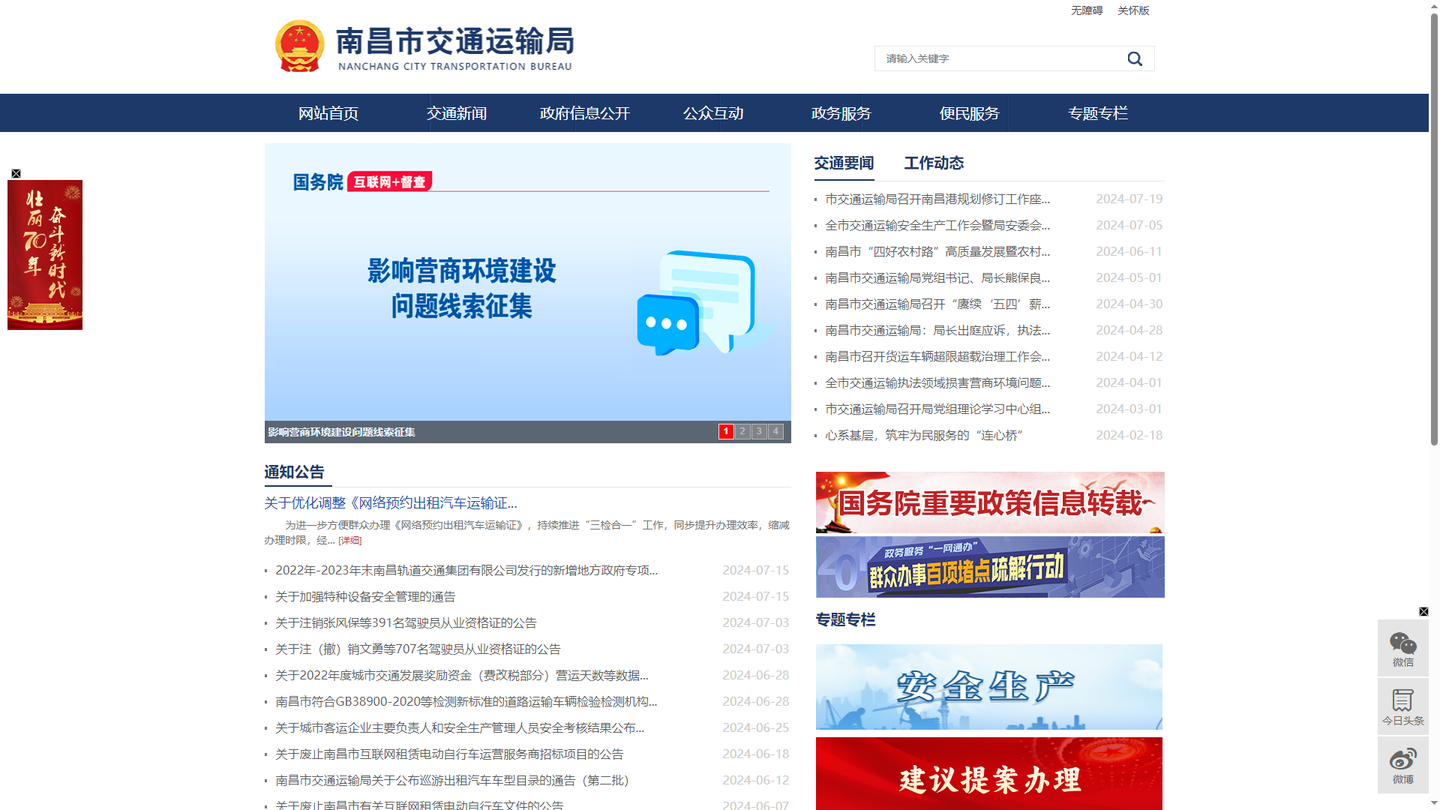This screenshot has width=1440, height=810.
Task: Open news 局党组理论学习中心组 article
Action: 937,409
